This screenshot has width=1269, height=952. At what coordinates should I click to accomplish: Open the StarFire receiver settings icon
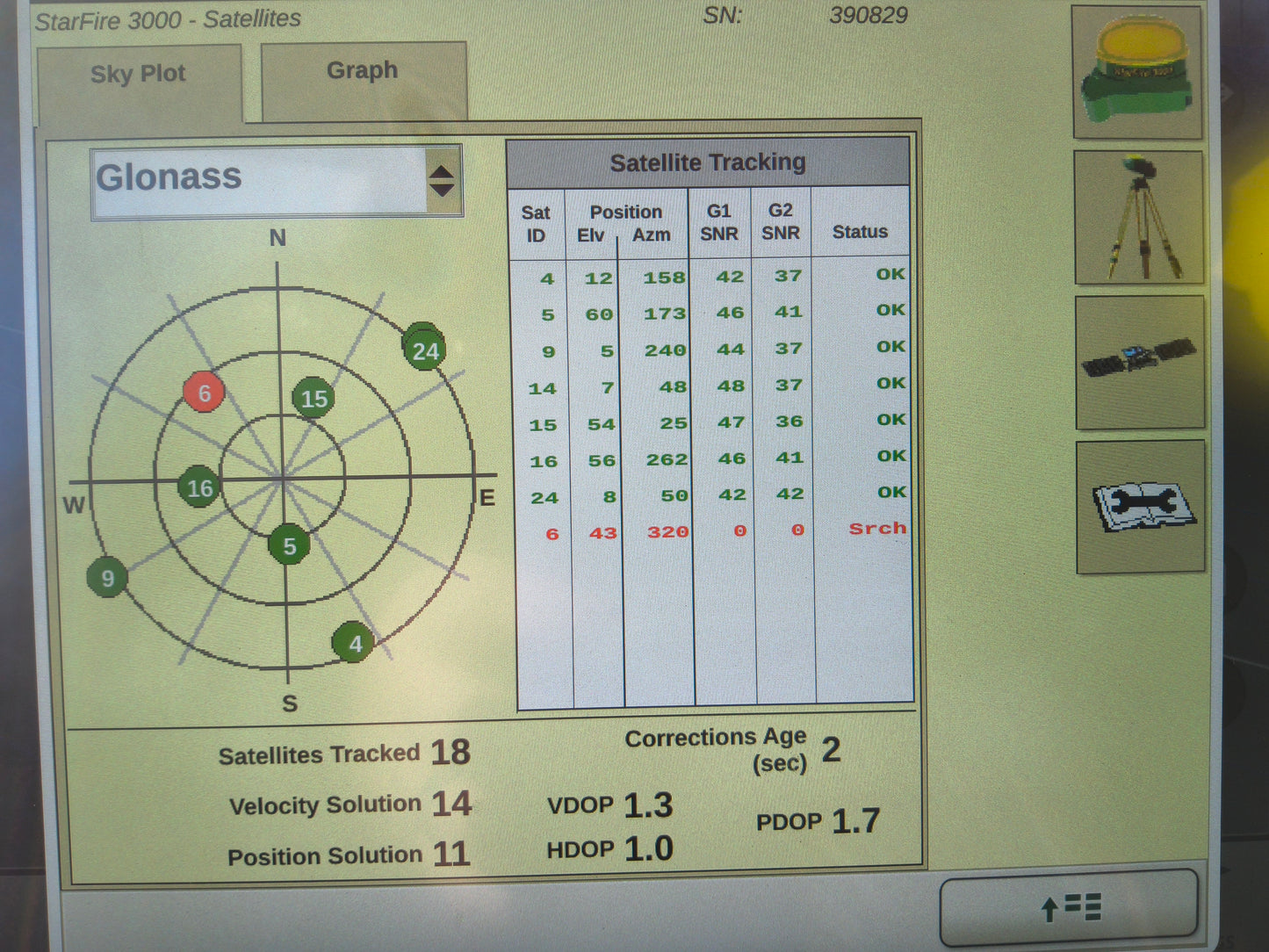pyautogui.click(x=1136, y=70)
